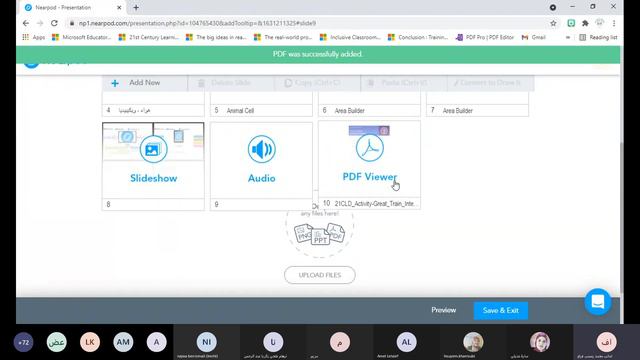This screenshot has width=640, height=360.
Task: Open Microsoft Educator bookmark
Action: click(x=82, y=37)
